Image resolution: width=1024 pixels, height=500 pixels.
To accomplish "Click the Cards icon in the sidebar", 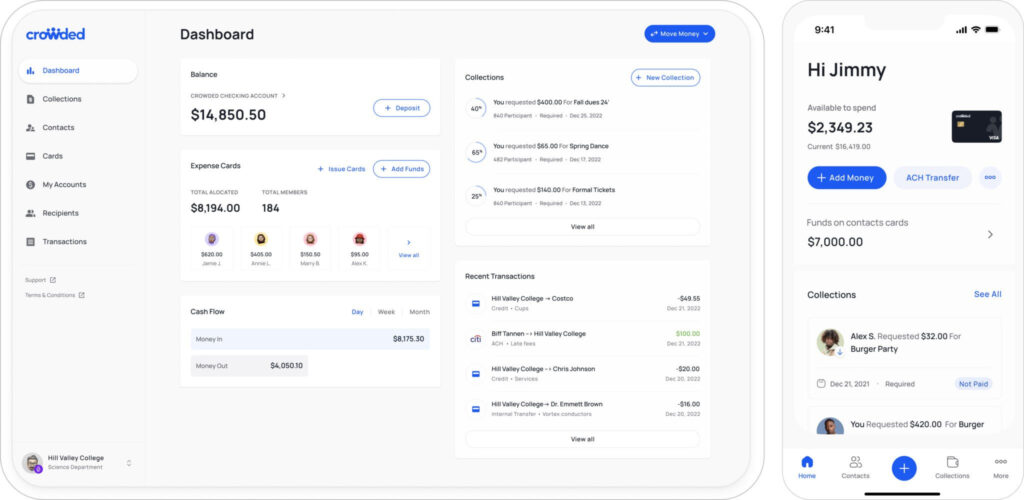I will (x=31, y=156).
